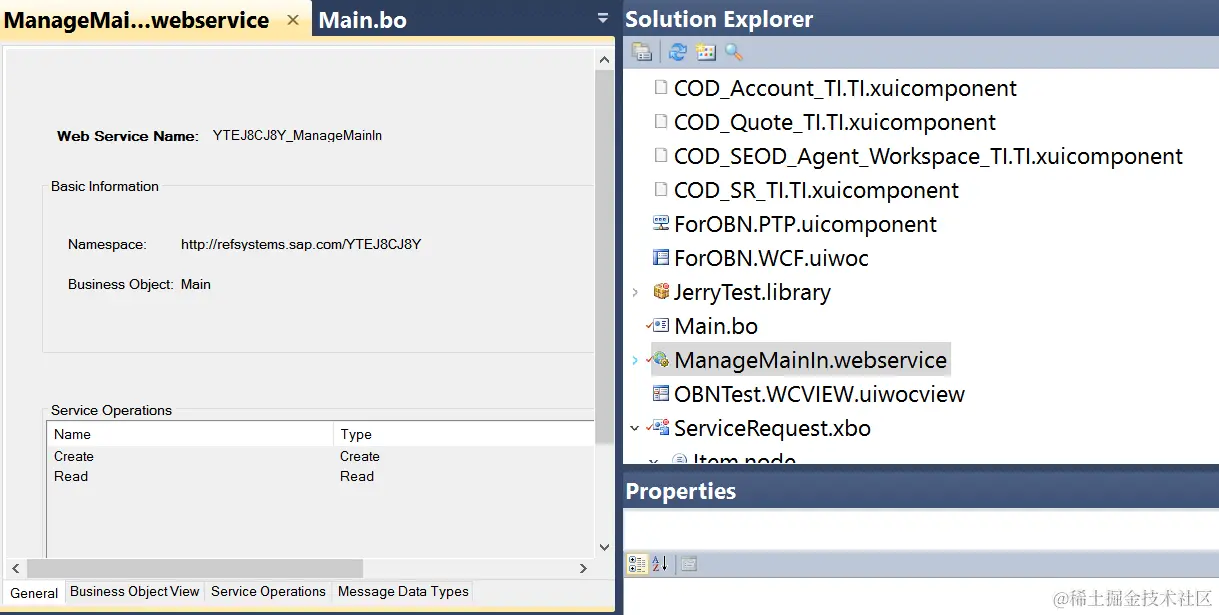Click the Add New Item icon in Solution Explorer
1219x615 pixels.
[x=705, y=52]
